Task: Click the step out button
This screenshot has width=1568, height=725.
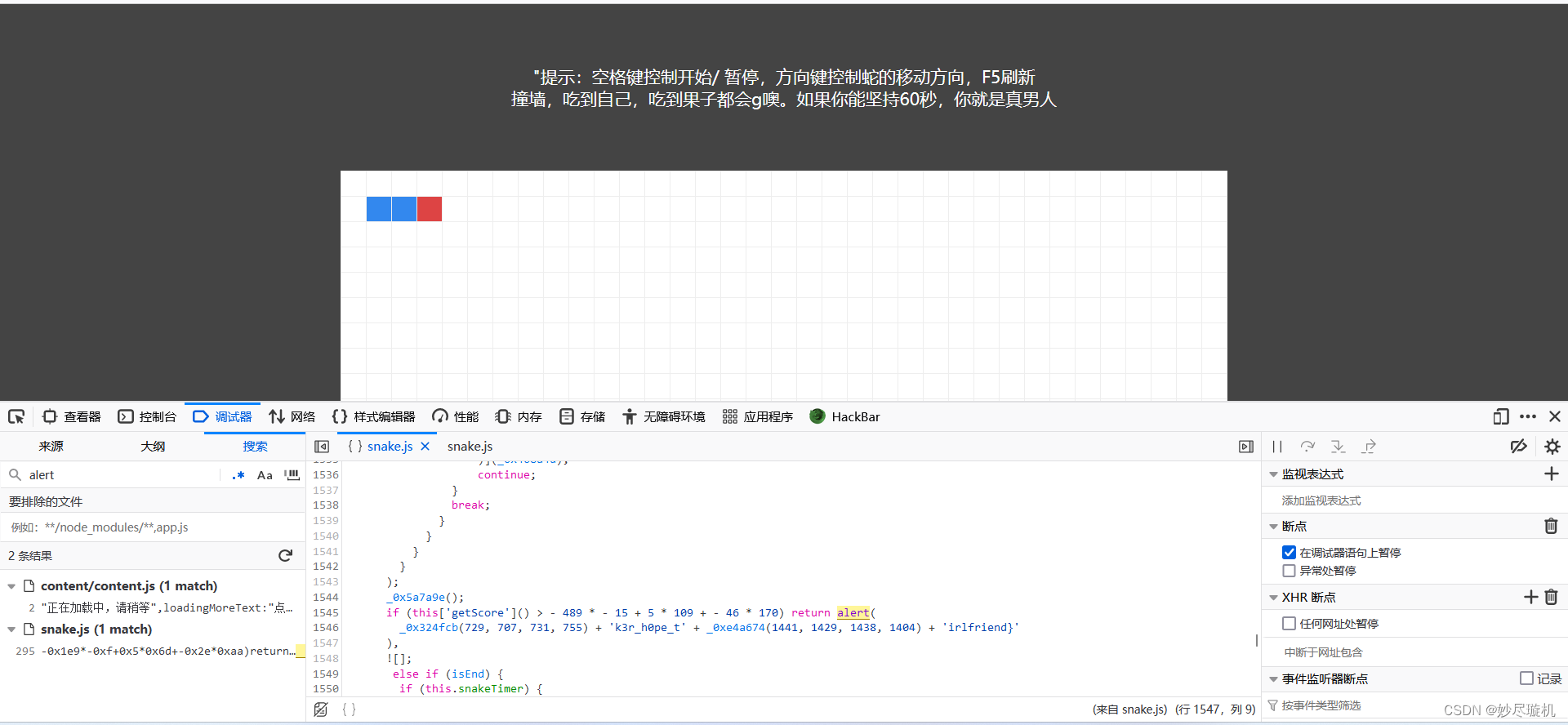Action: pos(1369,447)
